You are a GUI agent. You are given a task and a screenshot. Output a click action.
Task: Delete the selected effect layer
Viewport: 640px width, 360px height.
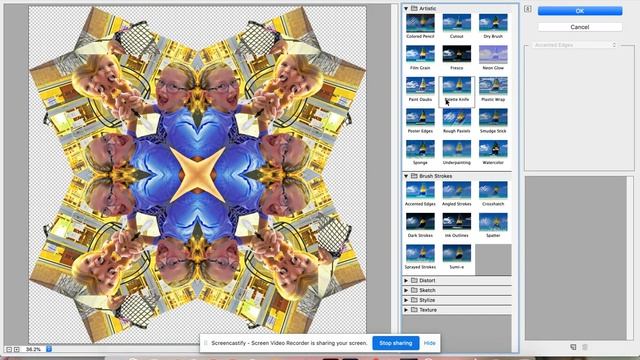[x=585, y=347]
